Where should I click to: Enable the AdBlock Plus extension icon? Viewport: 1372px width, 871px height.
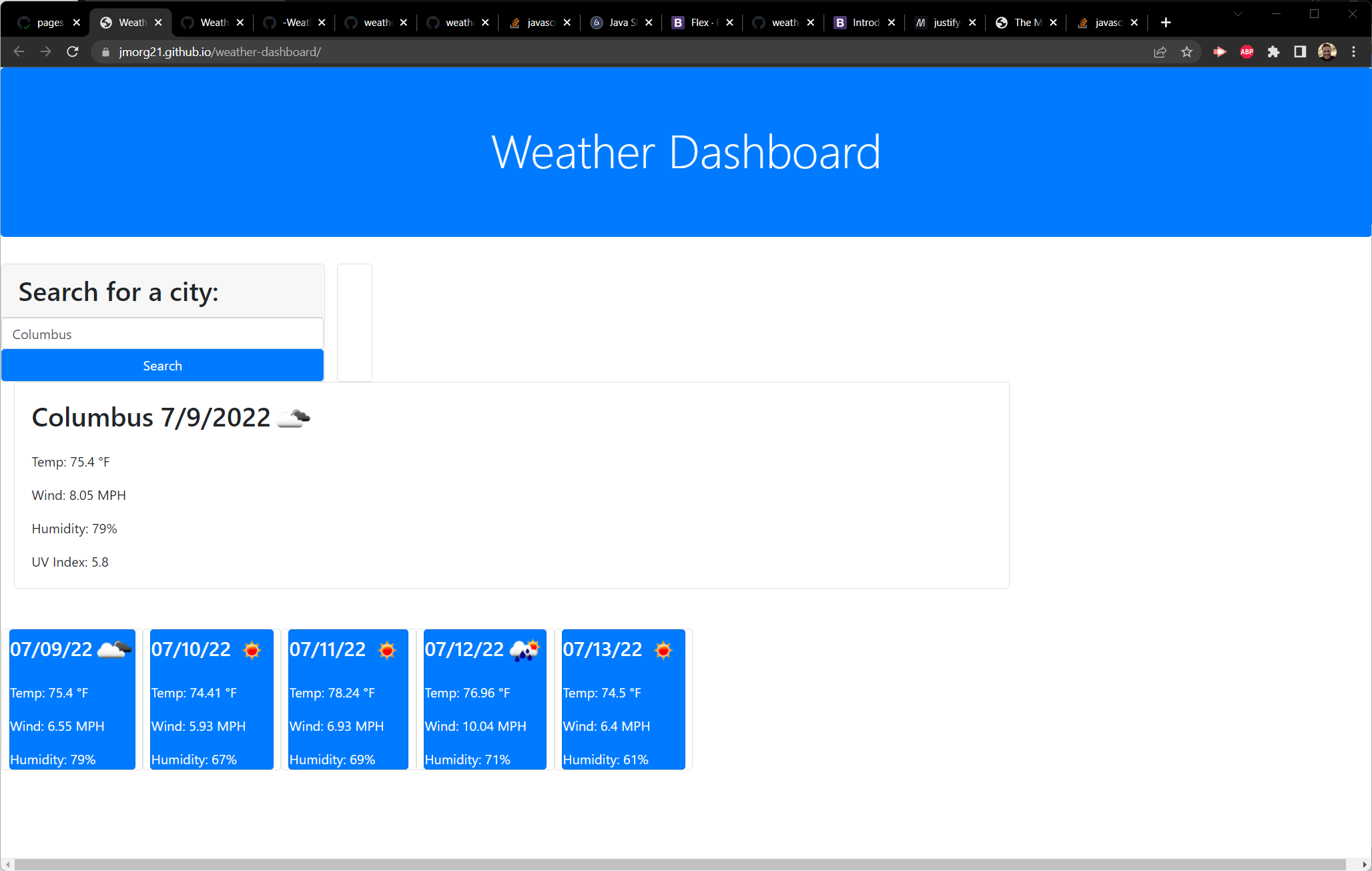pos(1247,51)
